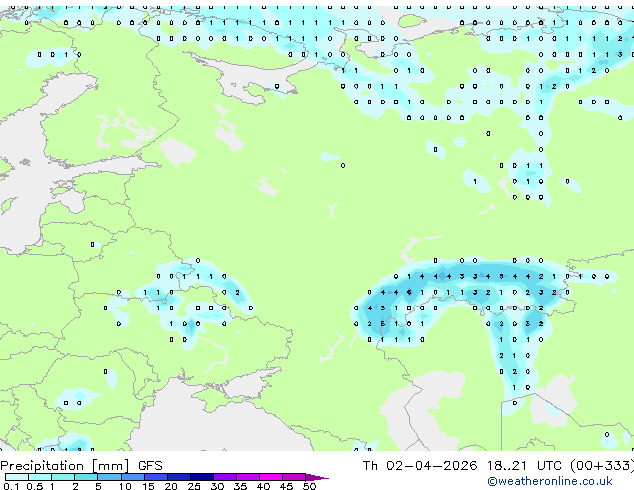Click the 10 to 15 mm legend swatch

point(133,477)
